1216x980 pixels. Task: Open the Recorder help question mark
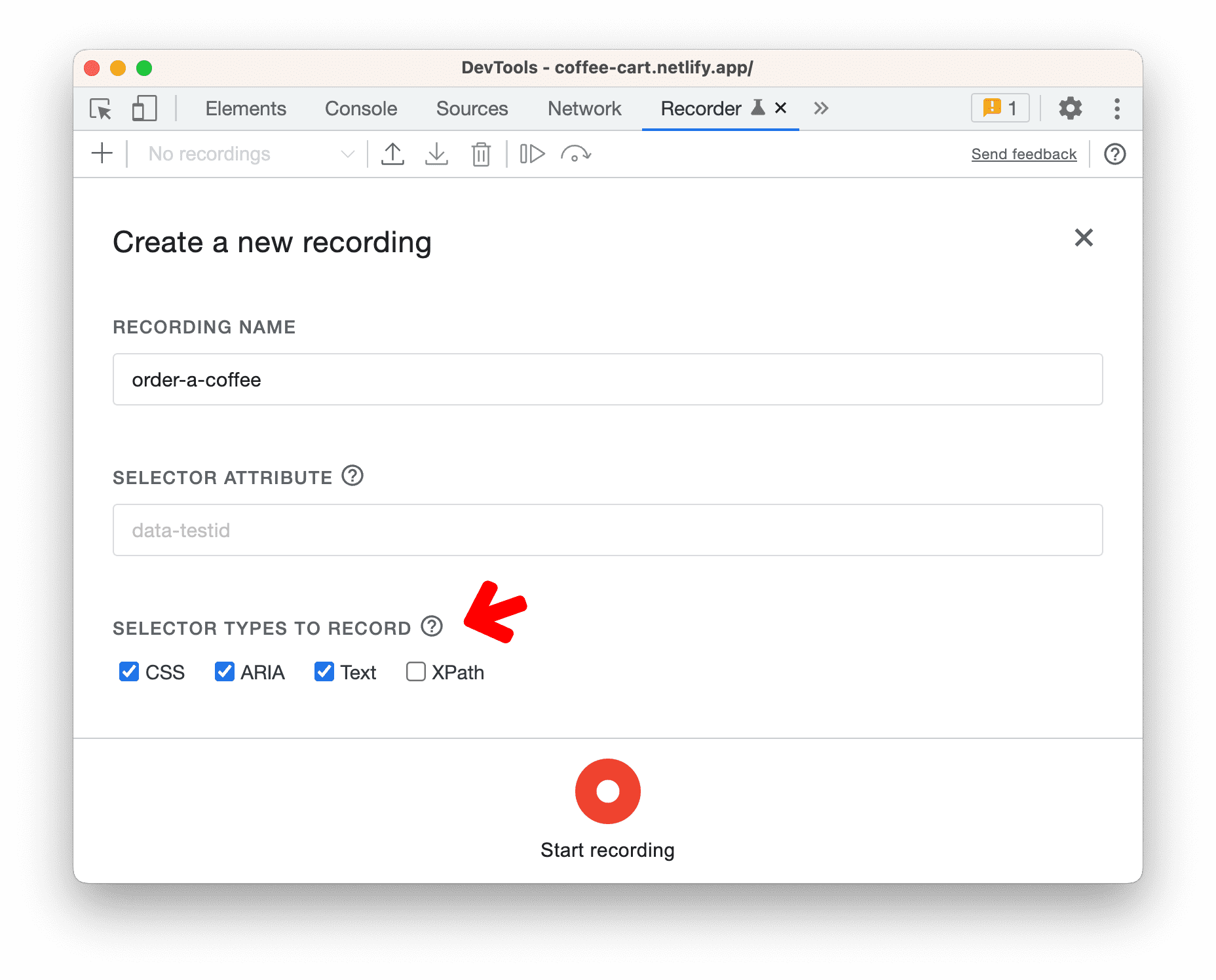(1114, 154)
